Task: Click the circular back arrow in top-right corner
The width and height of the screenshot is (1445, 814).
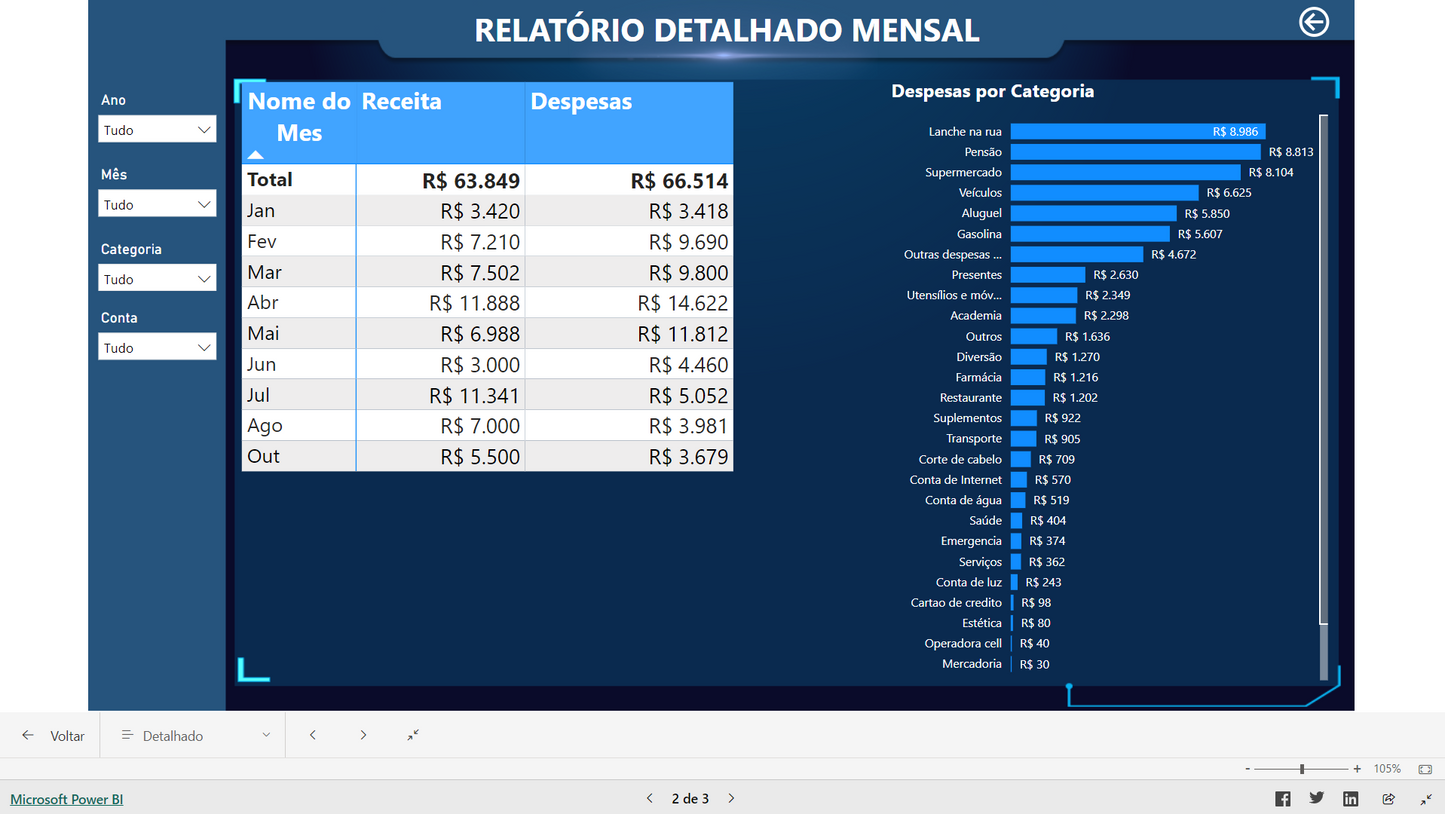Action: tap(1313, 21)
